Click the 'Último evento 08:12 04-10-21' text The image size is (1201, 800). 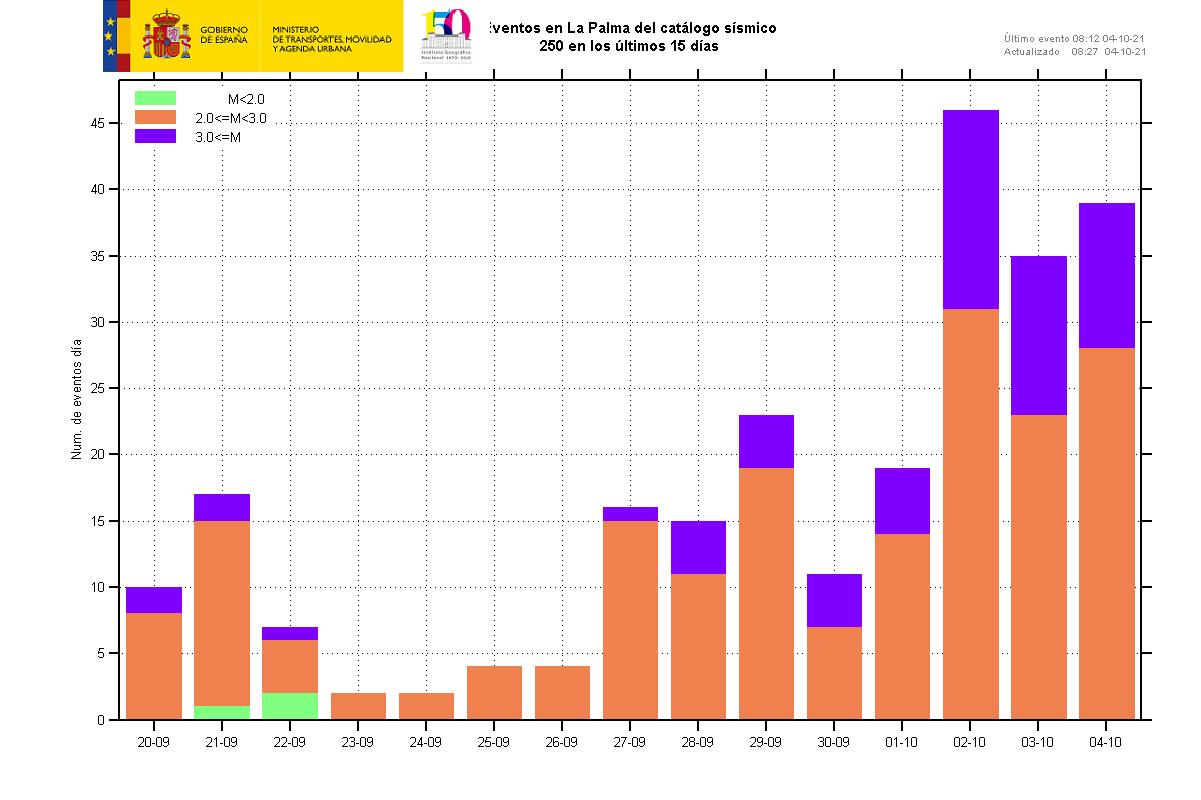(x=1075, y=38)
